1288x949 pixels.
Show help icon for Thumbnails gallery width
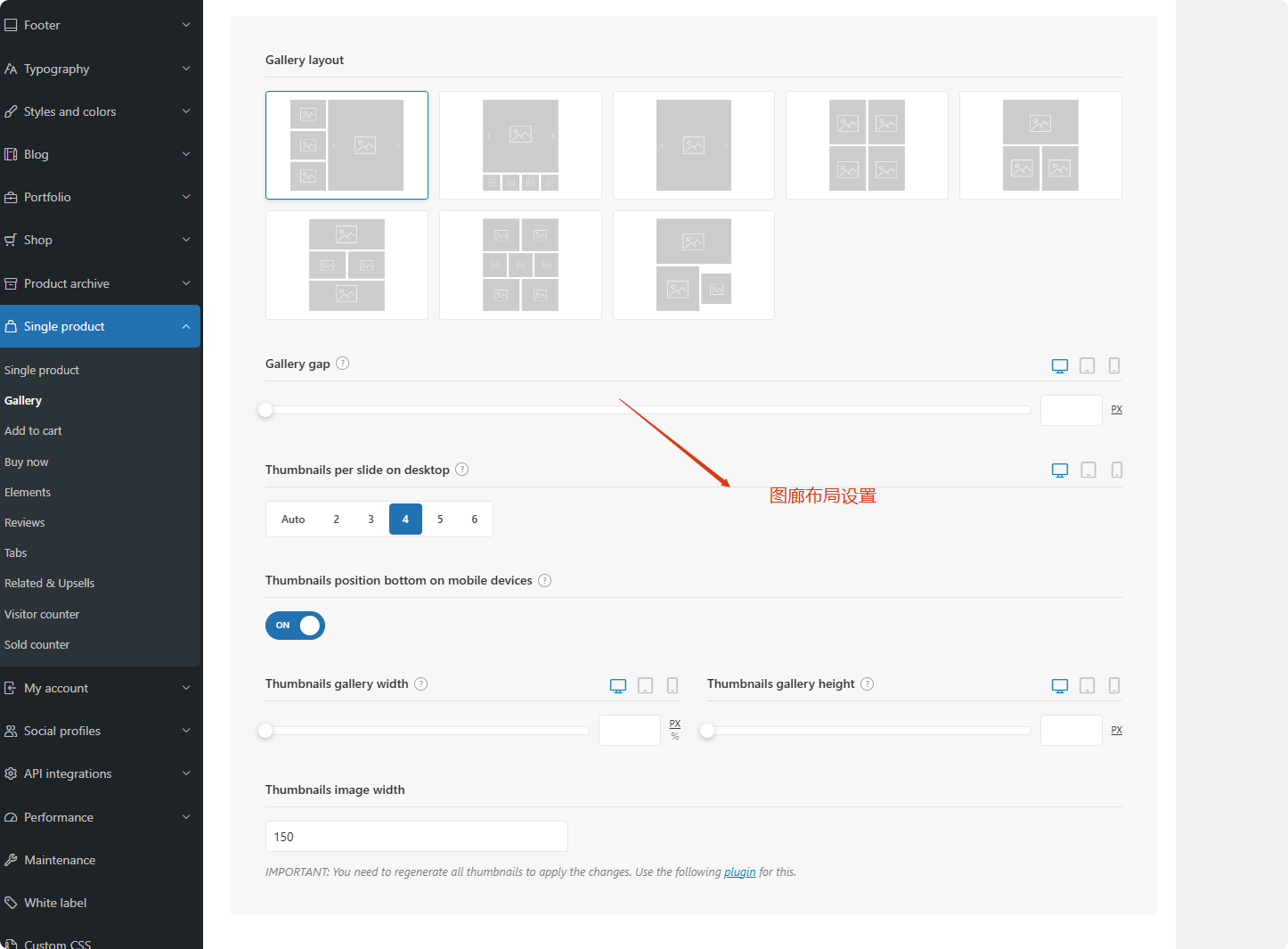click(x=421, y=684)
